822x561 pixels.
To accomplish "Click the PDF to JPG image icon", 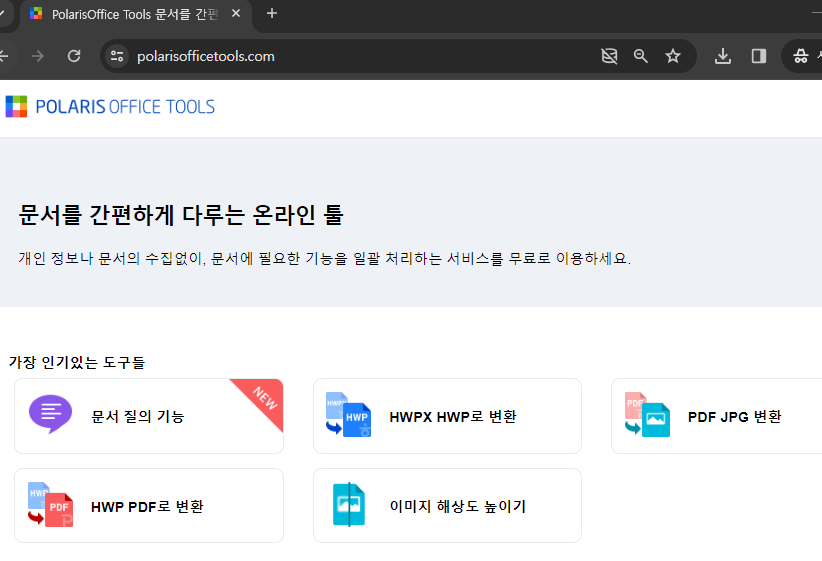I will coord(647,415).
